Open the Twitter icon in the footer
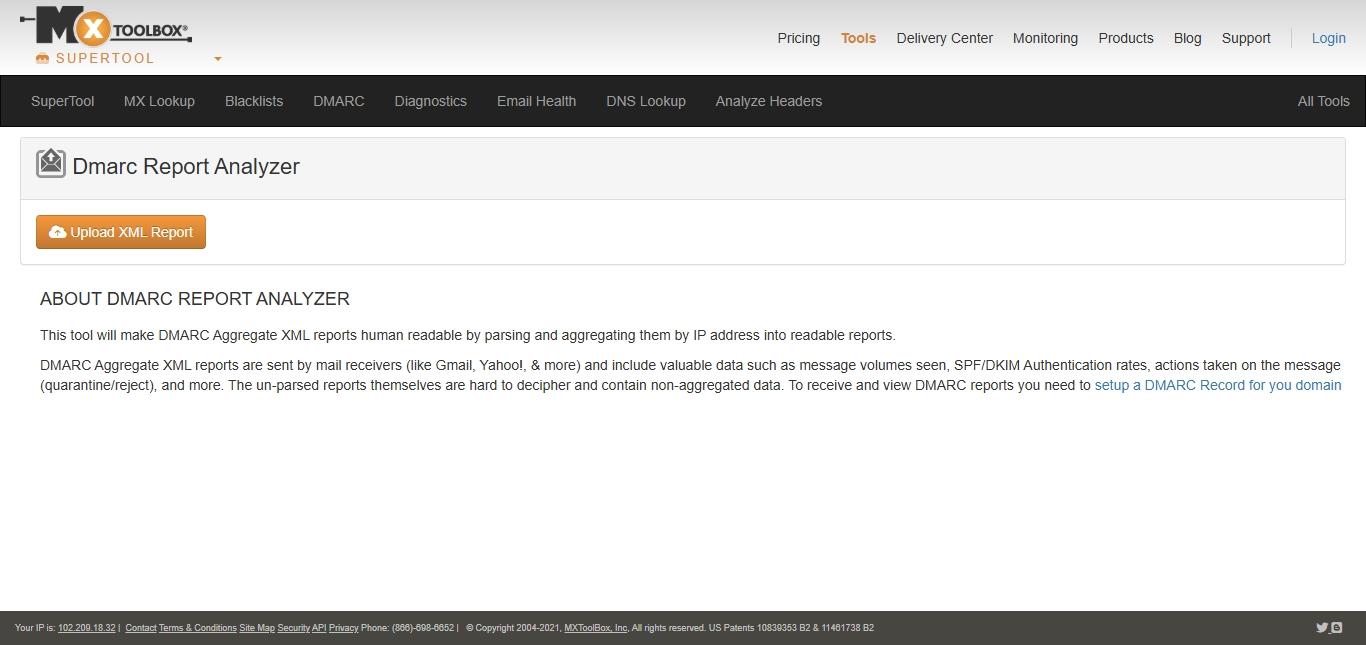Viewport: 1366px width, 645px height. (x=1322, y=627)
